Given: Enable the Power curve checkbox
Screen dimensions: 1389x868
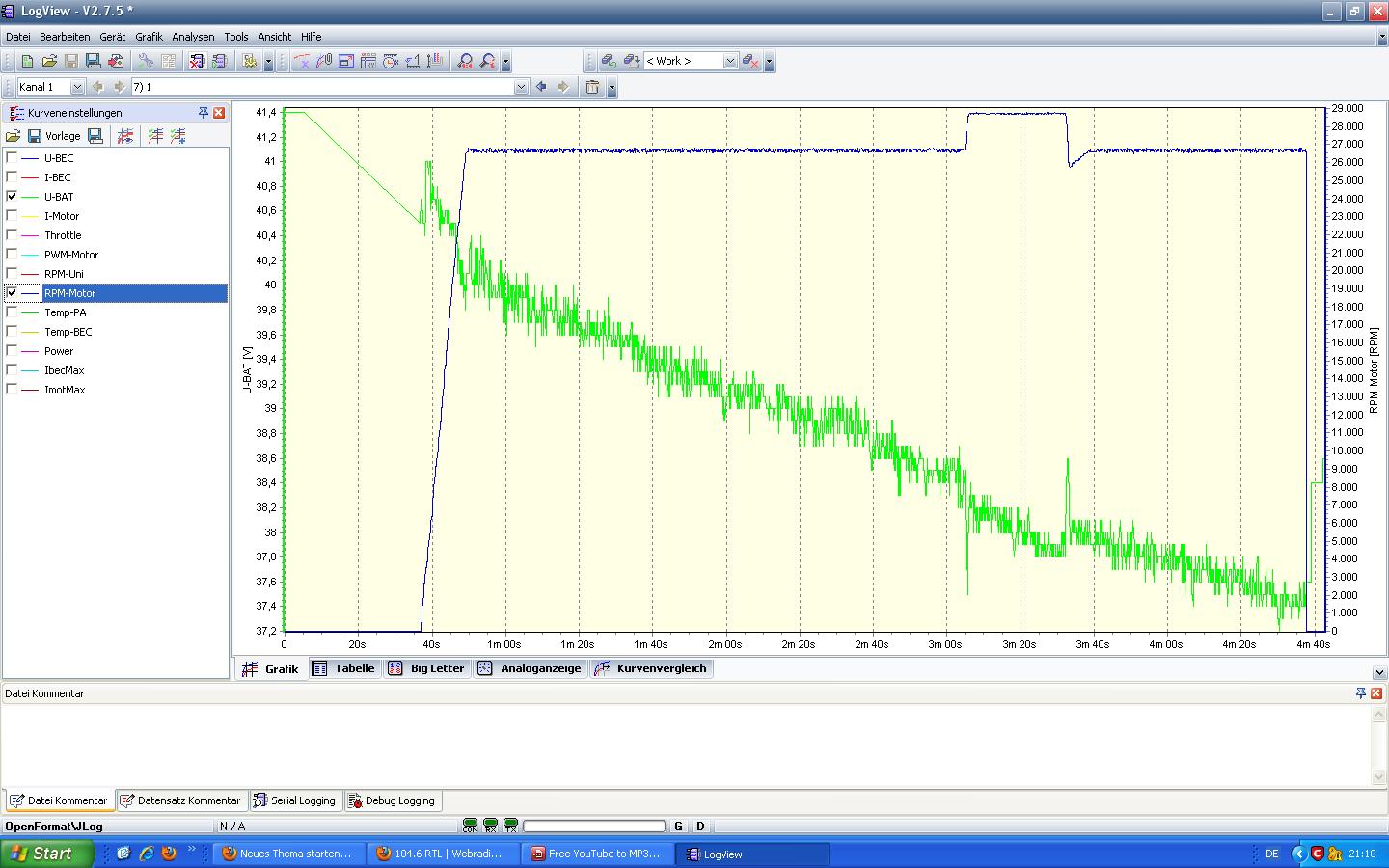Looking at the screenshot, I should tap(12, 350).
